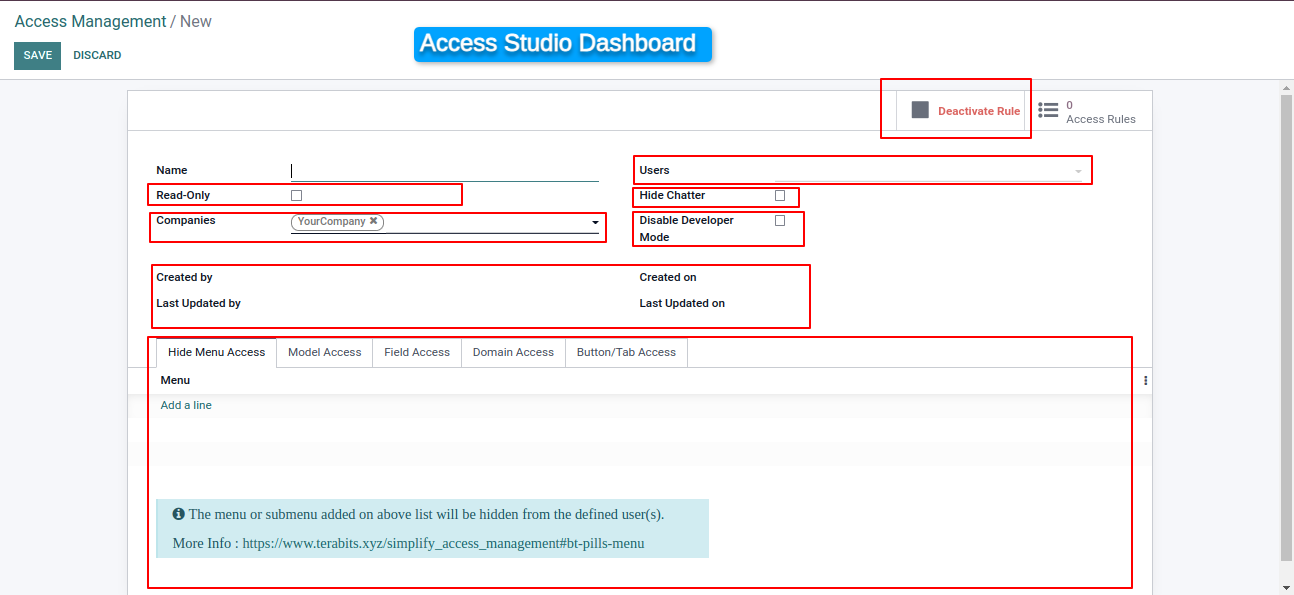Focus the Name input field
This screenshot has width=1294, height=595.
(444, 171)
